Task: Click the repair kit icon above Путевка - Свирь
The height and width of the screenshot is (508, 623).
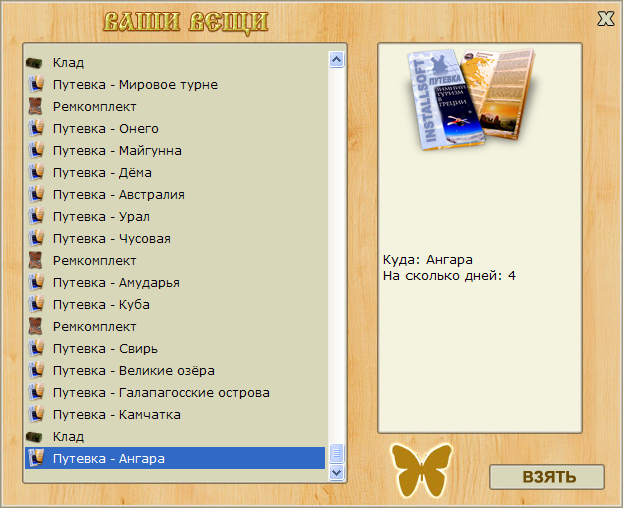Action: 35,326
